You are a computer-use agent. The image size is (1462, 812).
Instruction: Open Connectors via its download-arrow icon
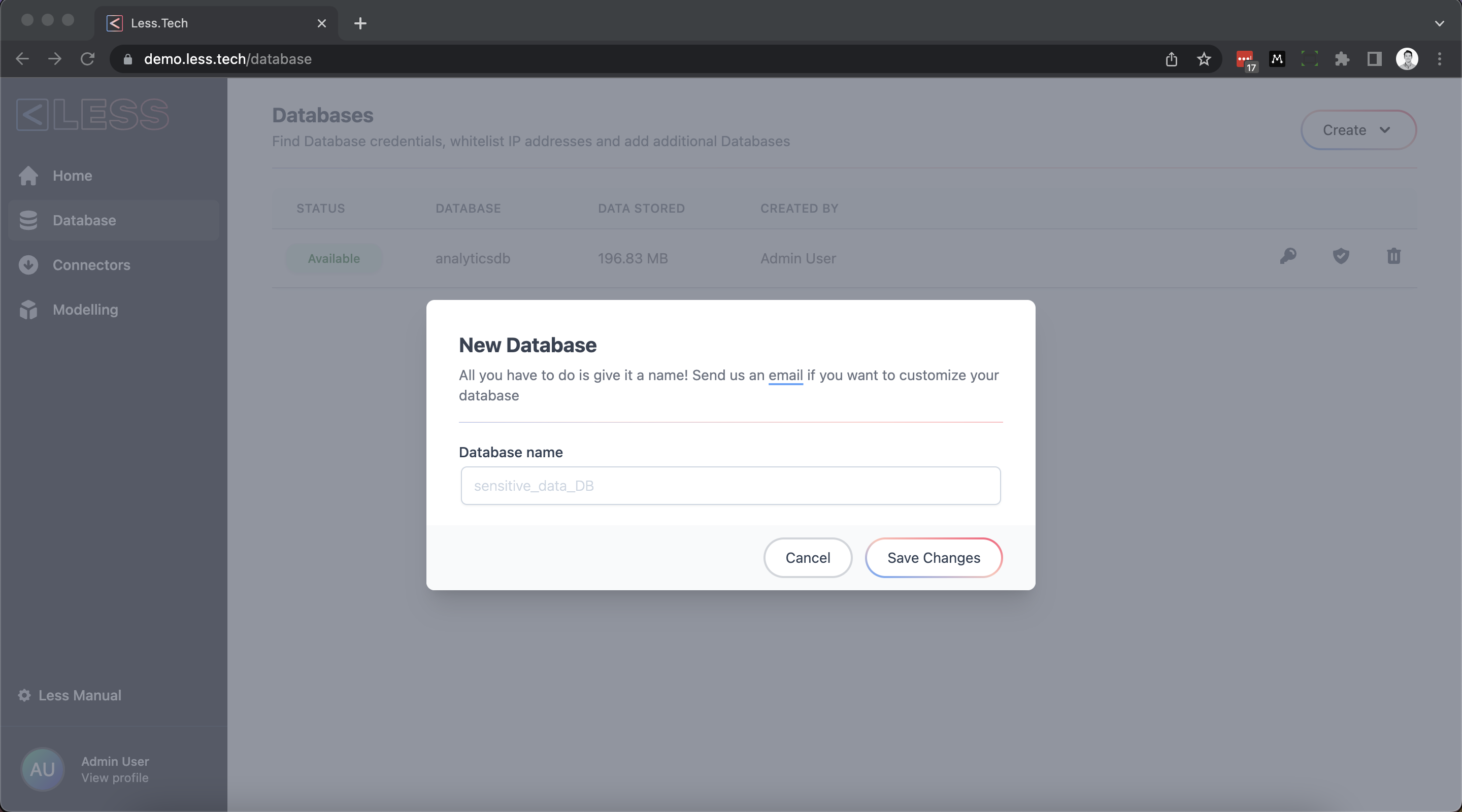28,264
